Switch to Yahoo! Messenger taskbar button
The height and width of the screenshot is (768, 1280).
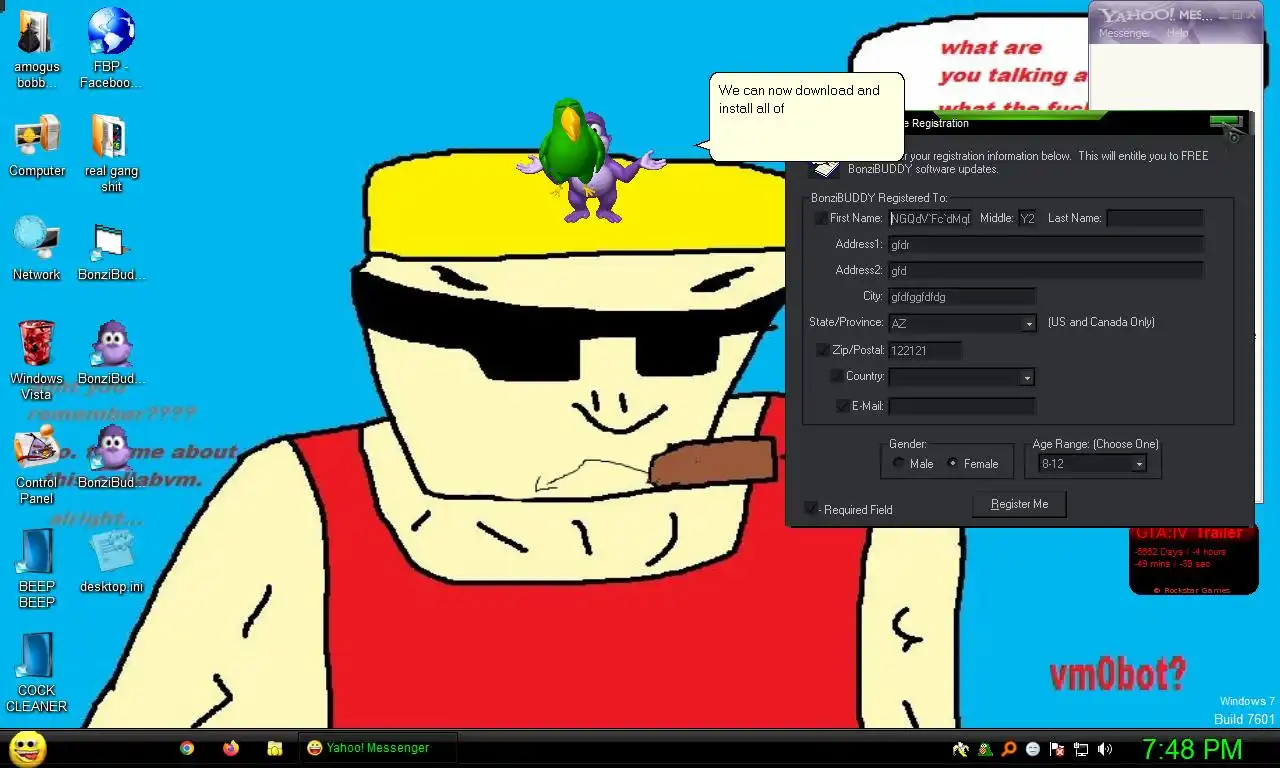pyautogui.click(x=377, y=748)
